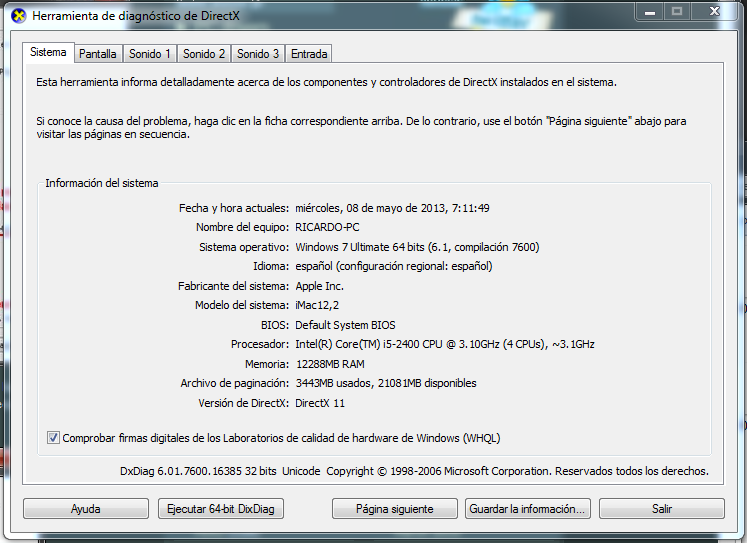Viewport: 747px width, 543px height.
Task: Click the Intel Core i5-2400 processor value
Action: click(x=445, y=344)
